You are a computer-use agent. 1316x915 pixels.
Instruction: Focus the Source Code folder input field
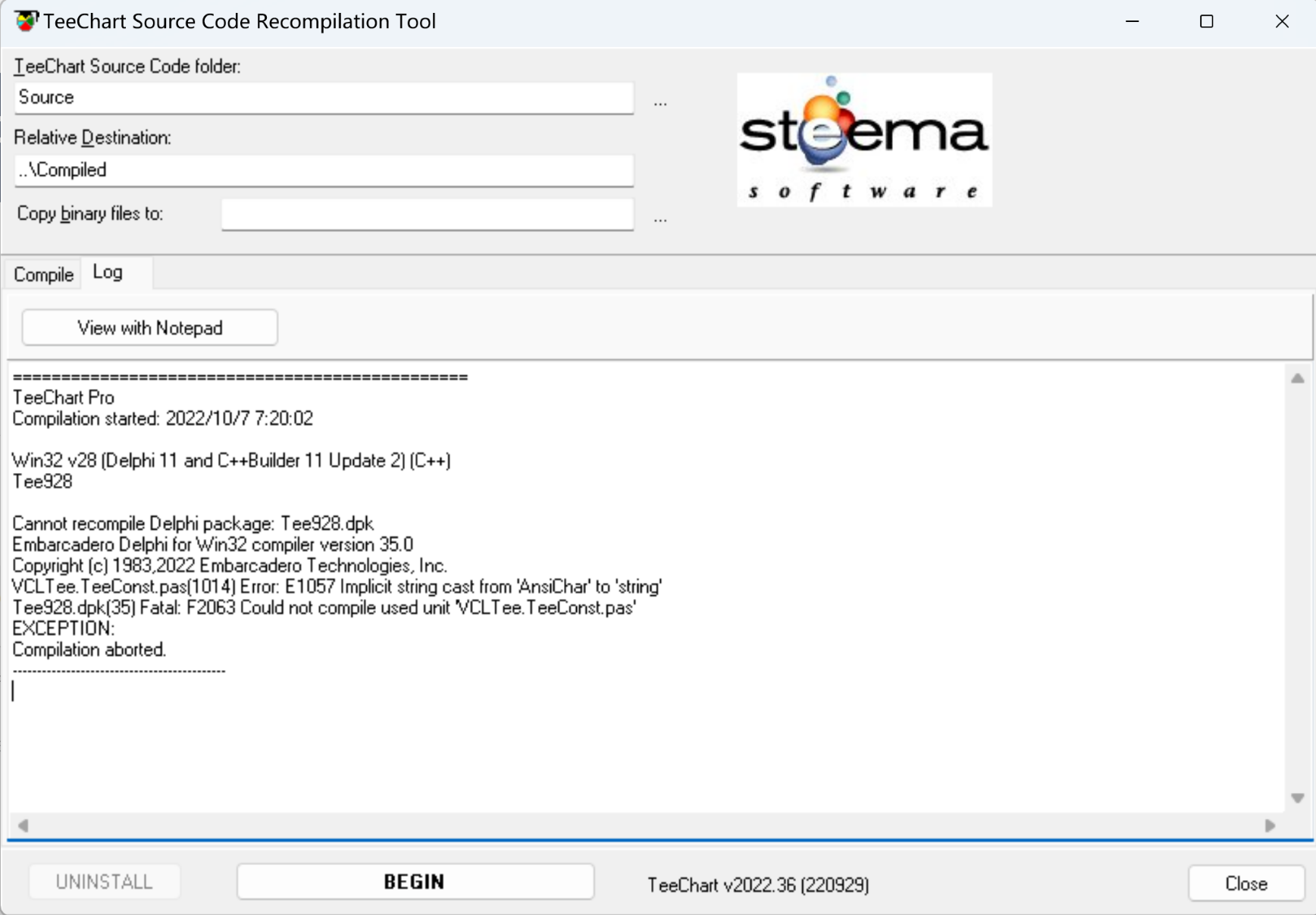[x=324, y=98]
